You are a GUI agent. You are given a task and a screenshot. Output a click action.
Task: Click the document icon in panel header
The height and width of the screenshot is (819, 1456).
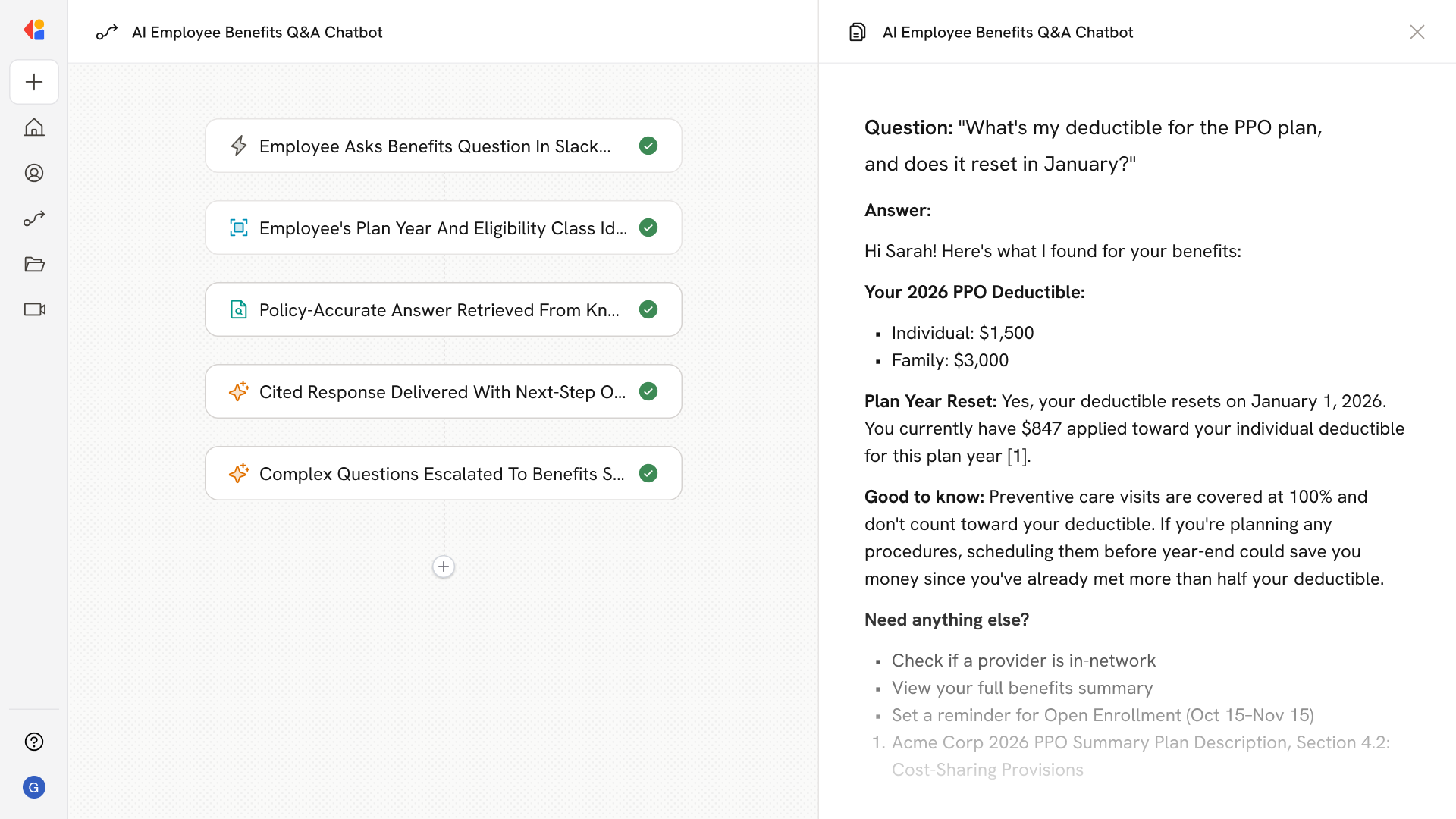(x=858, y=32)
